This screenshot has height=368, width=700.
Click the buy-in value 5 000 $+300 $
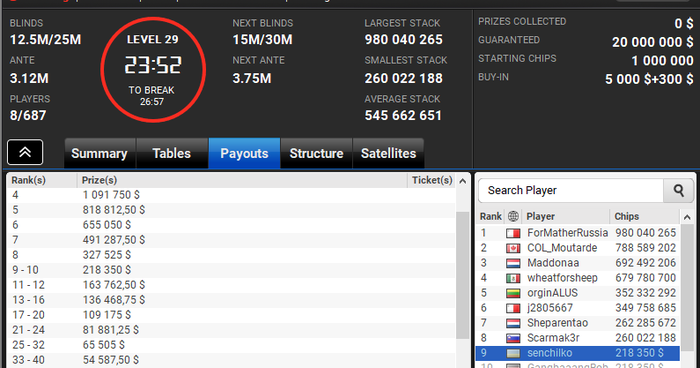[649, 79]
